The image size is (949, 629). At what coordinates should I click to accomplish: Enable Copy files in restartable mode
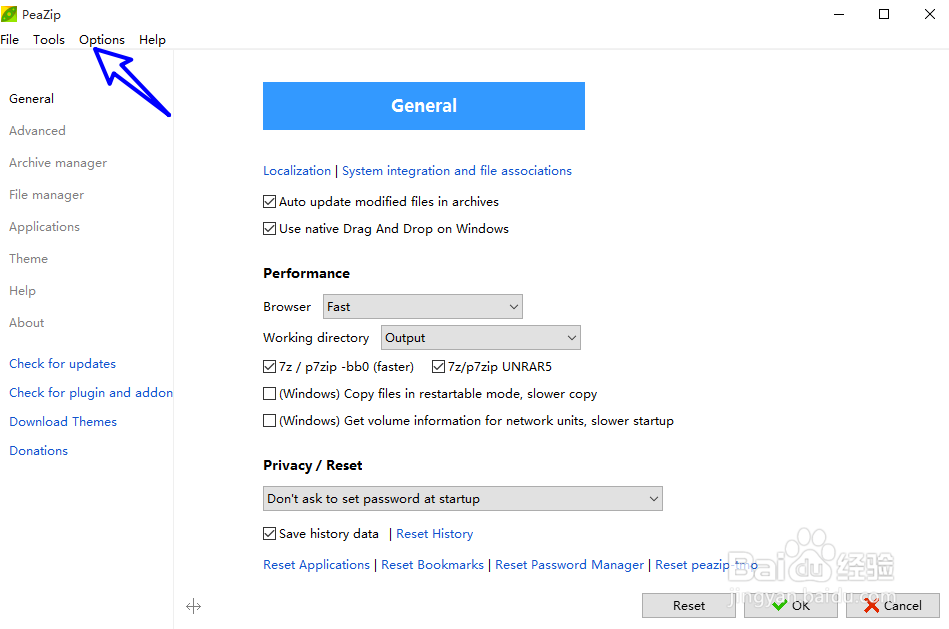[430, 394]
